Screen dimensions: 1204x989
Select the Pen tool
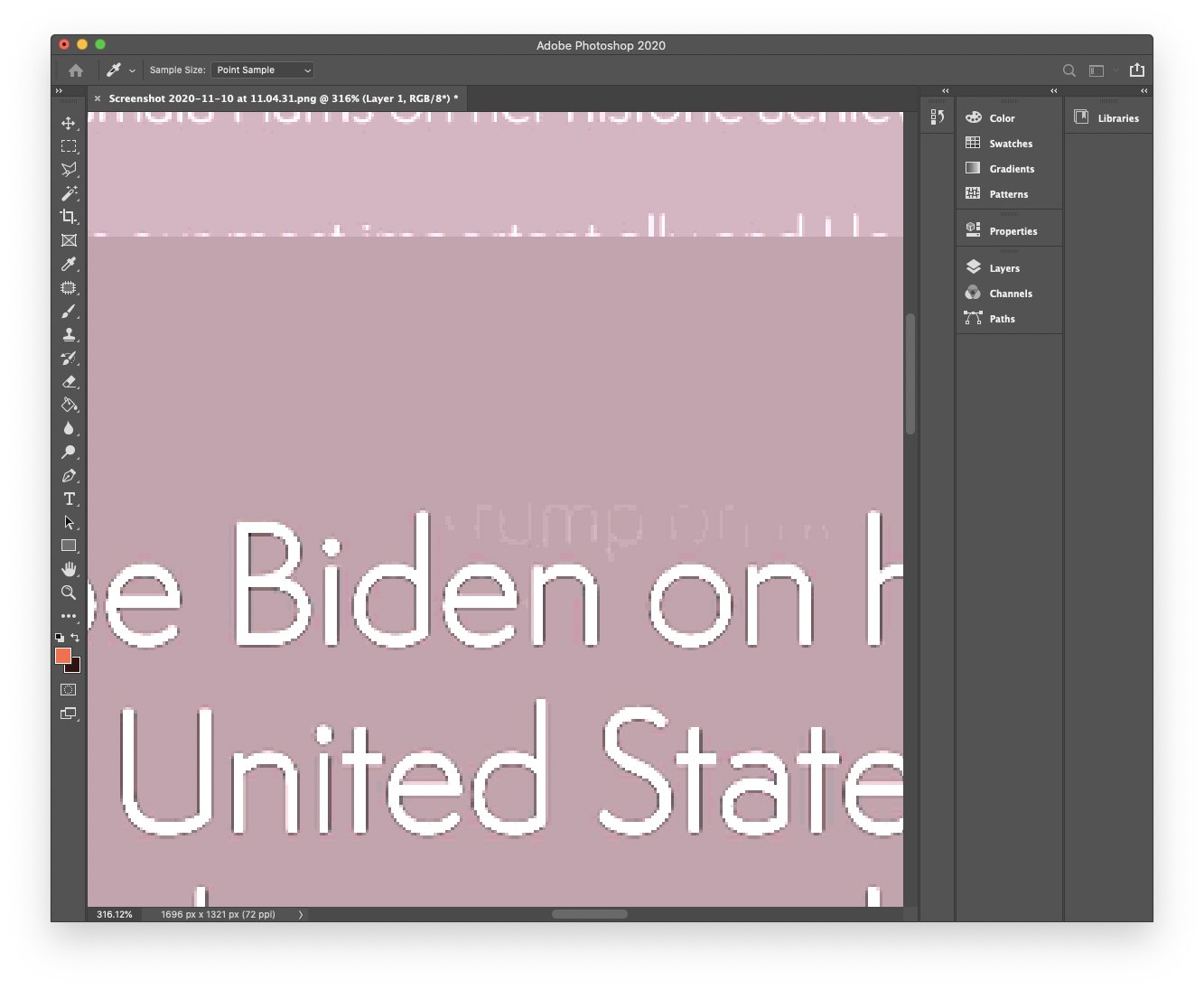pos(69,475)
